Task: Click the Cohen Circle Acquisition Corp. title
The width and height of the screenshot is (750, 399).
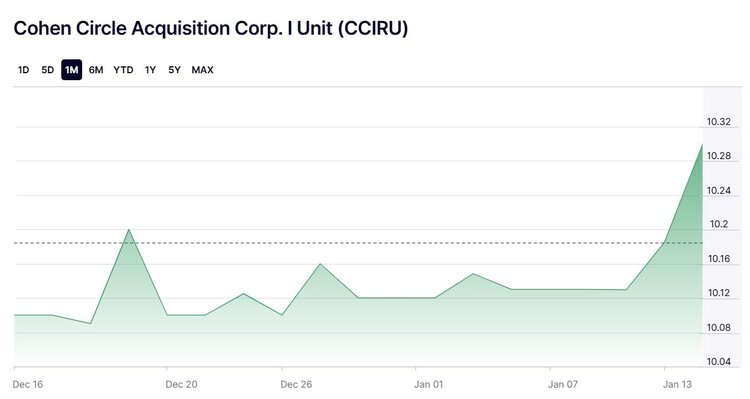Action: (x=210, y=28)
